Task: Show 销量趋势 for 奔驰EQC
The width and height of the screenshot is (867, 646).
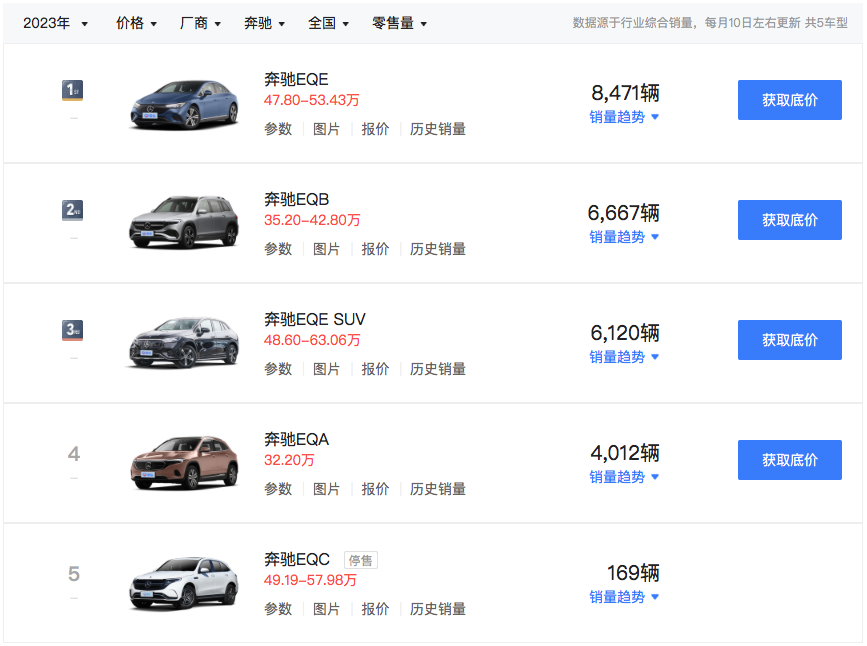Action: (624, 597)
